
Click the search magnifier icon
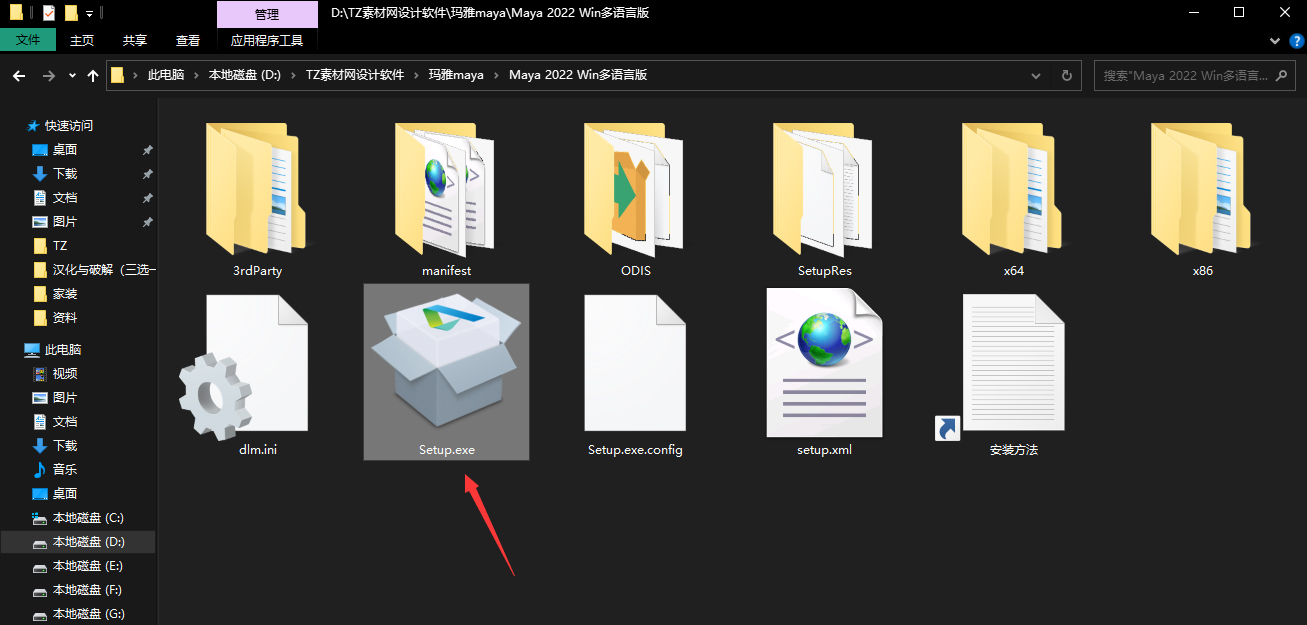[x=1282, y=75]
